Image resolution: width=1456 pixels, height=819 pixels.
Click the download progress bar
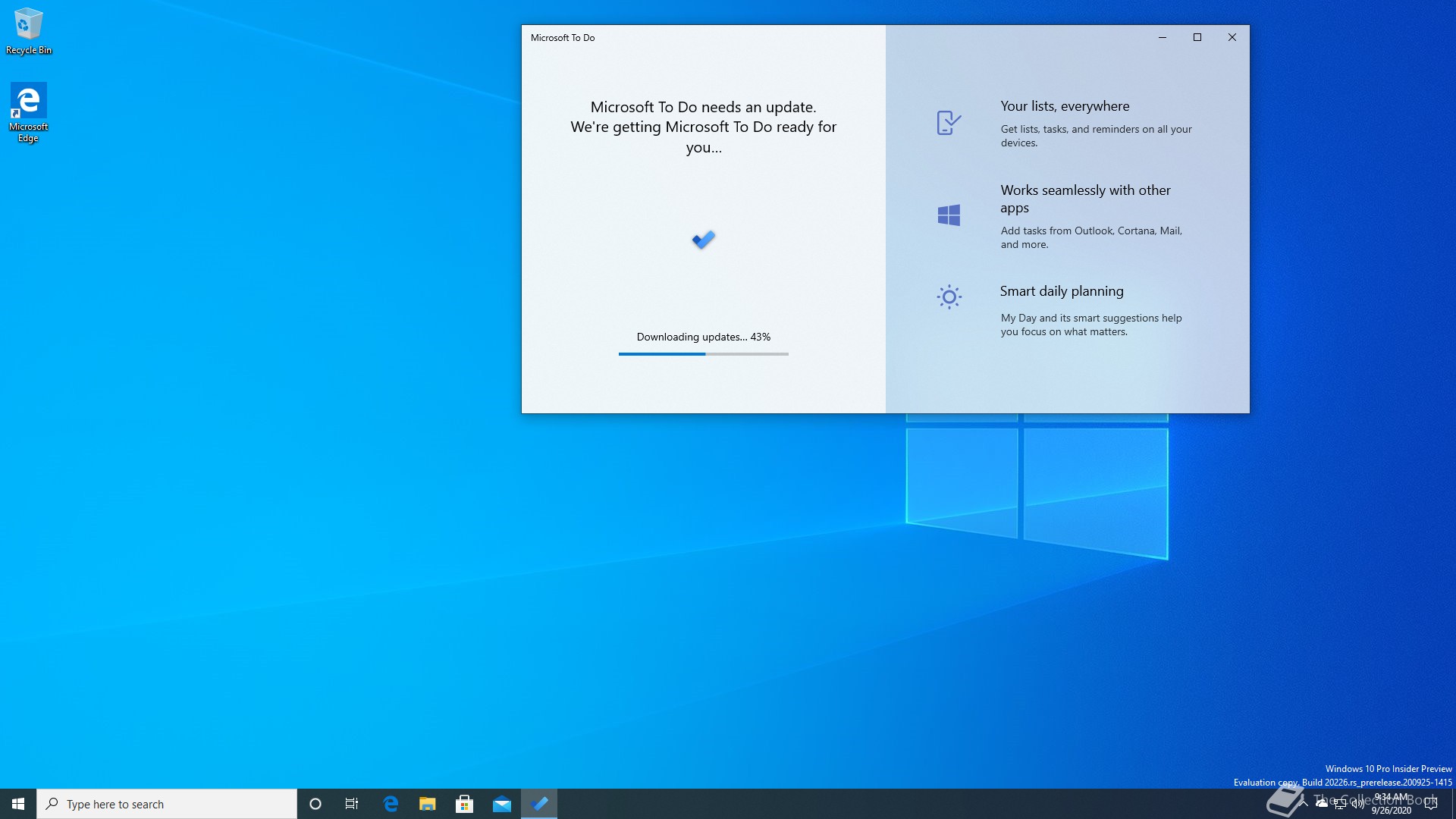point(704,354)
